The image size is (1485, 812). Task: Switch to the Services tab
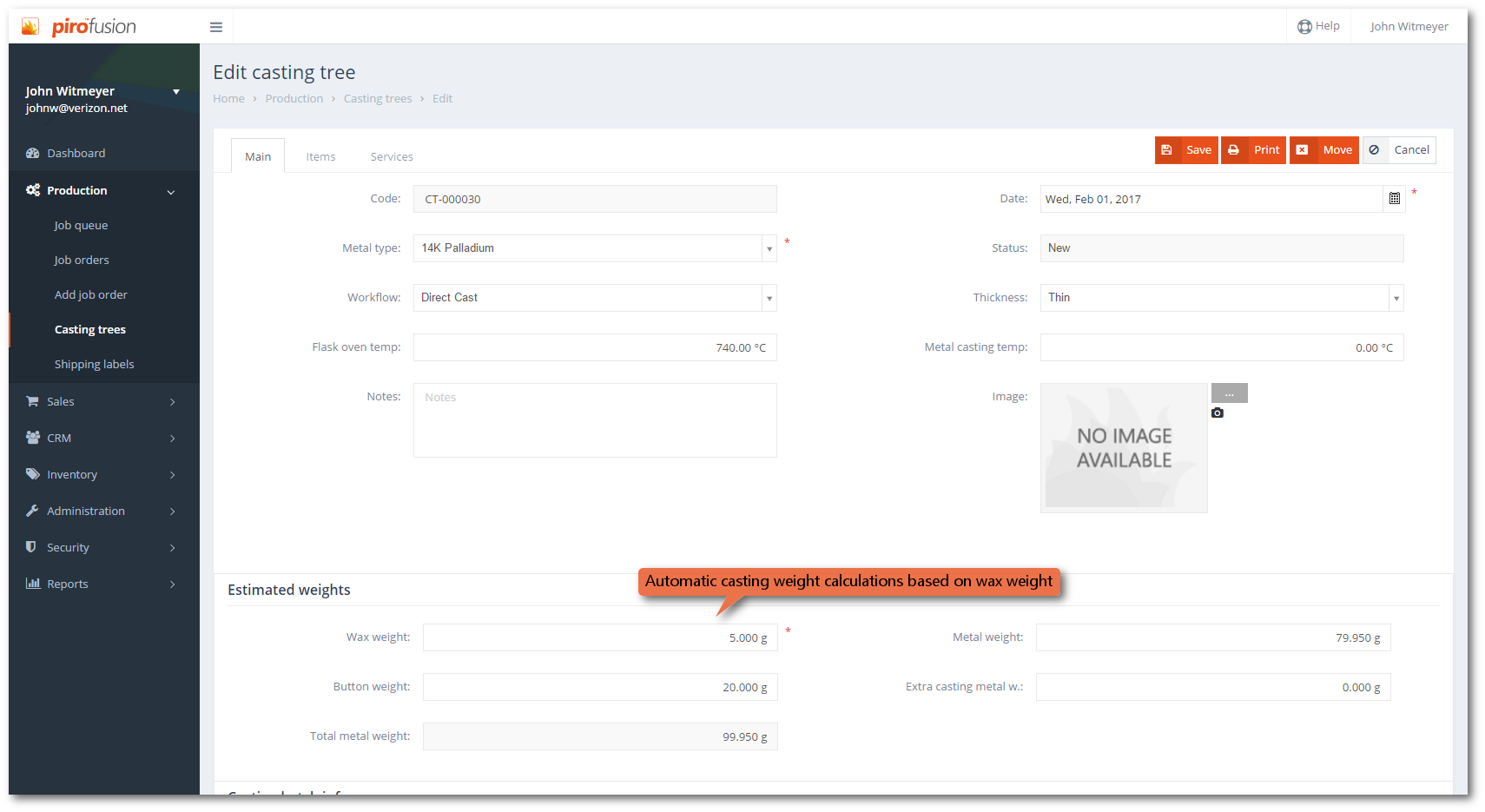click(x=392, y=156)
